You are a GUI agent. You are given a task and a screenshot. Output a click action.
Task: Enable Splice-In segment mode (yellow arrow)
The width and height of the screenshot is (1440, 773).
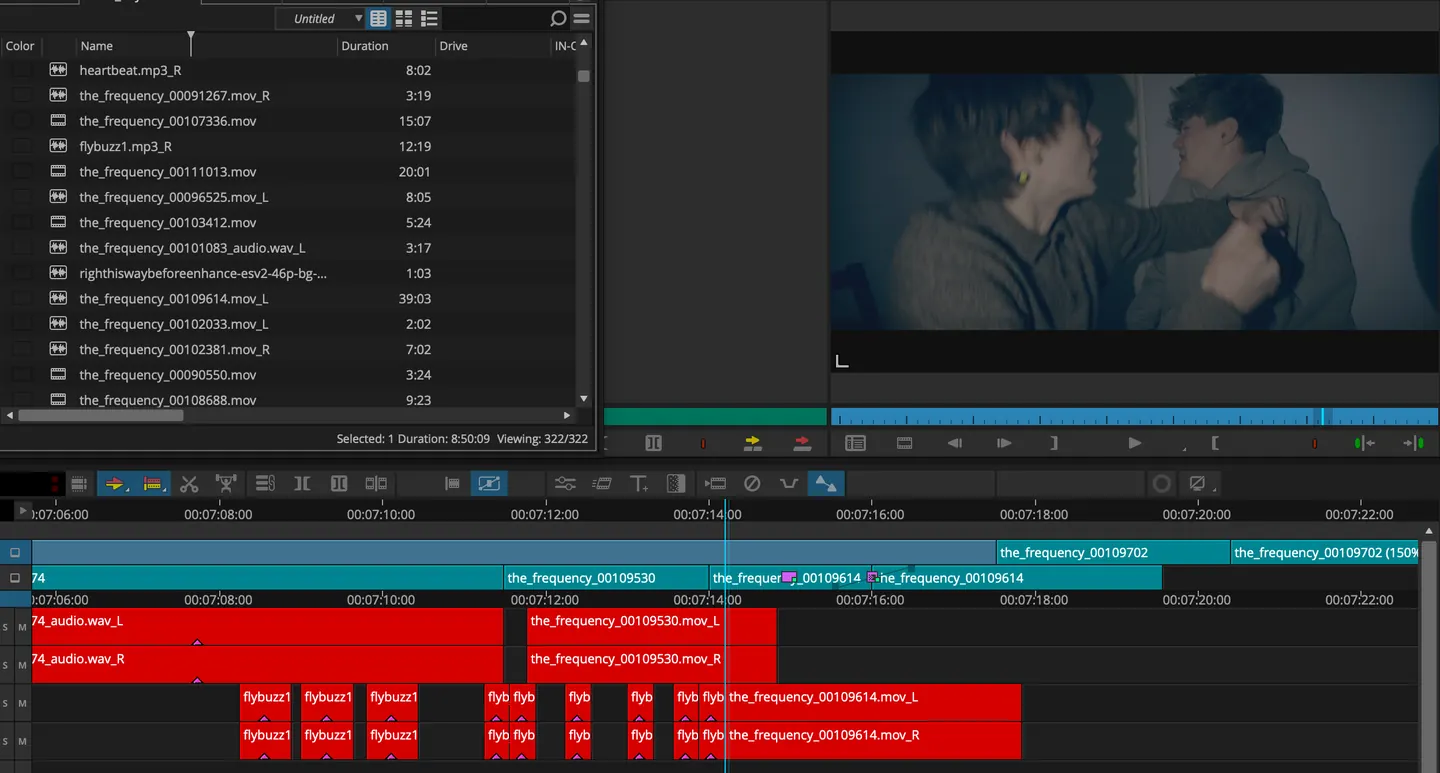tap(115, 484)
